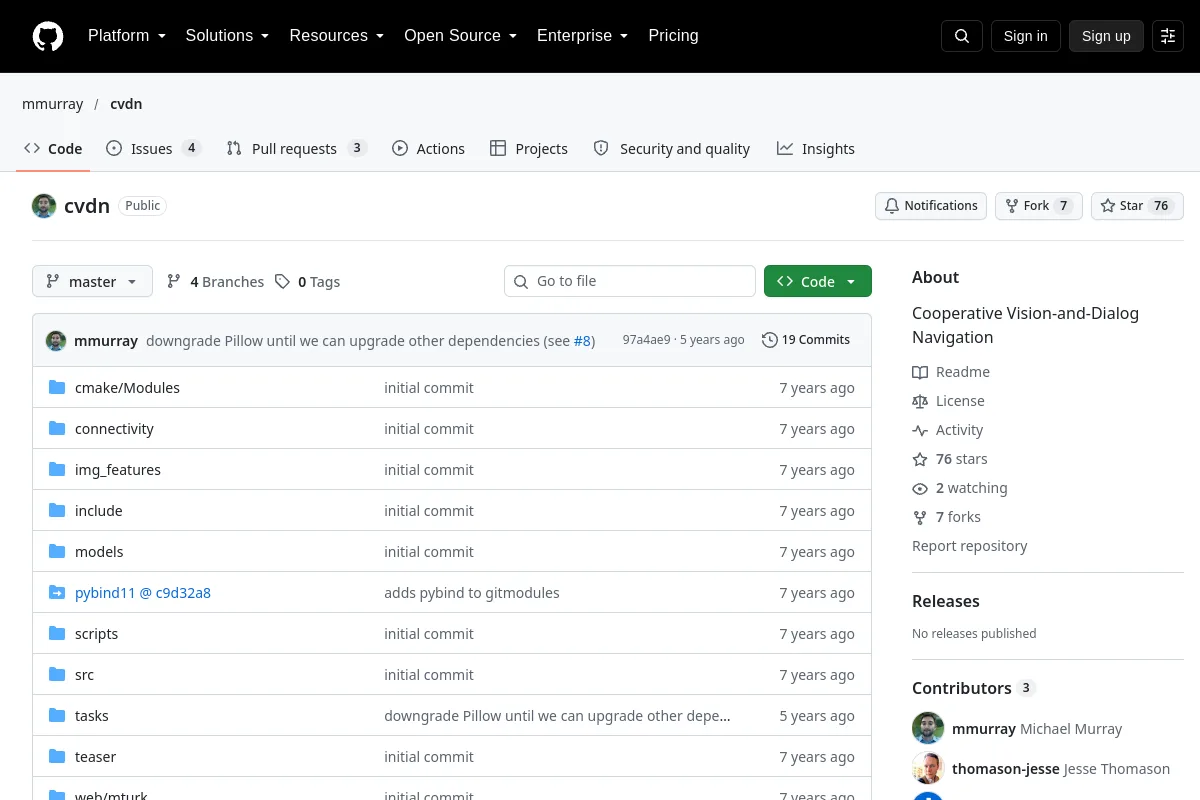1200x800 pixels.
Task: Open the Contributors heading link
Action: tap(962, 688)
